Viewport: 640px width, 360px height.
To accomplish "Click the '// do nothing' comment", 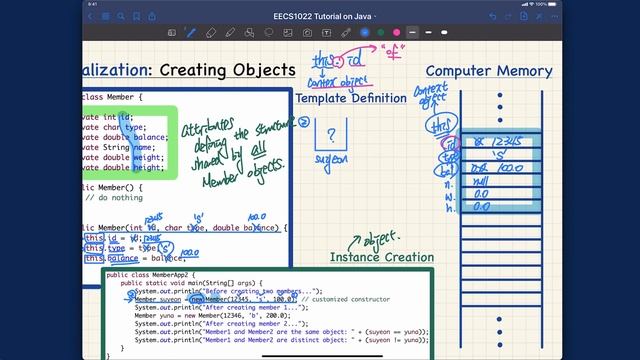I will tap(114, 198).
